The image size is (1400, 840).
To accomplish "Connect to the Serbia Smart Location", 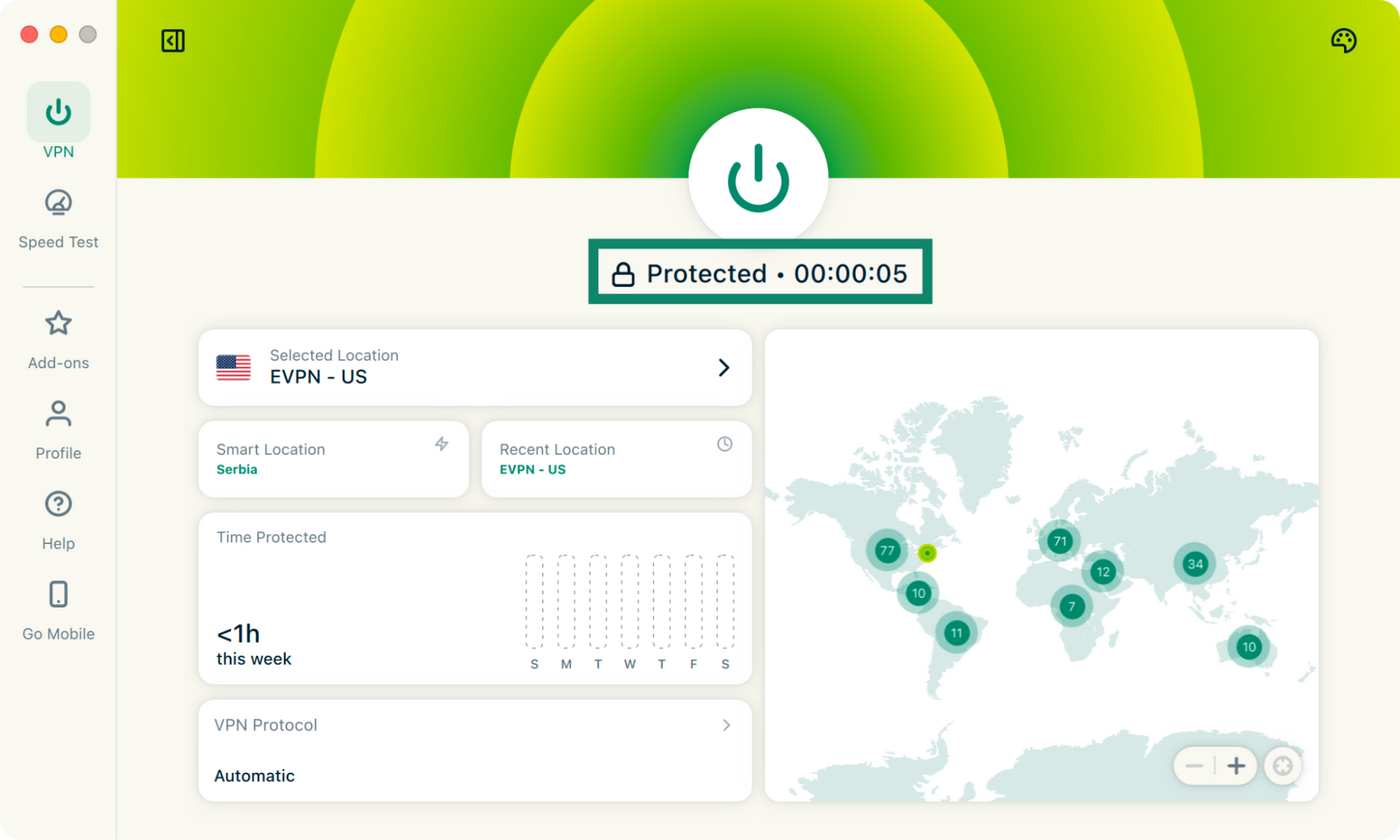I will 333,459.
